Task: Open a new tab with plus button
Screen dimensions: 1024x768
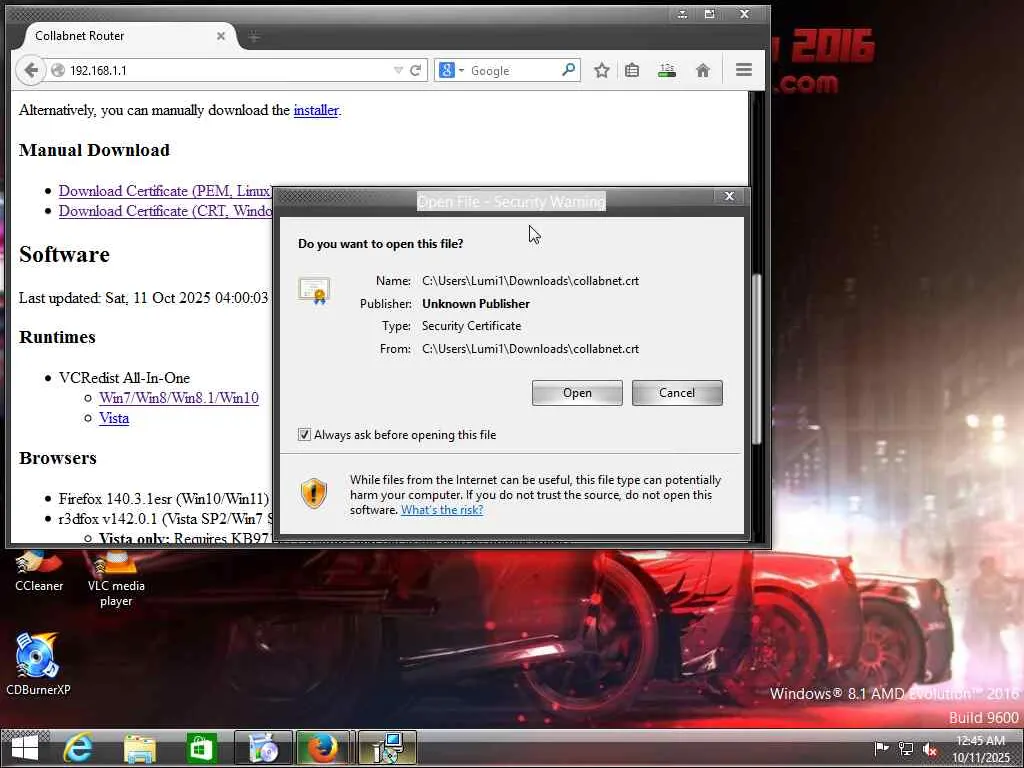Action: click(x=253, y=37)
